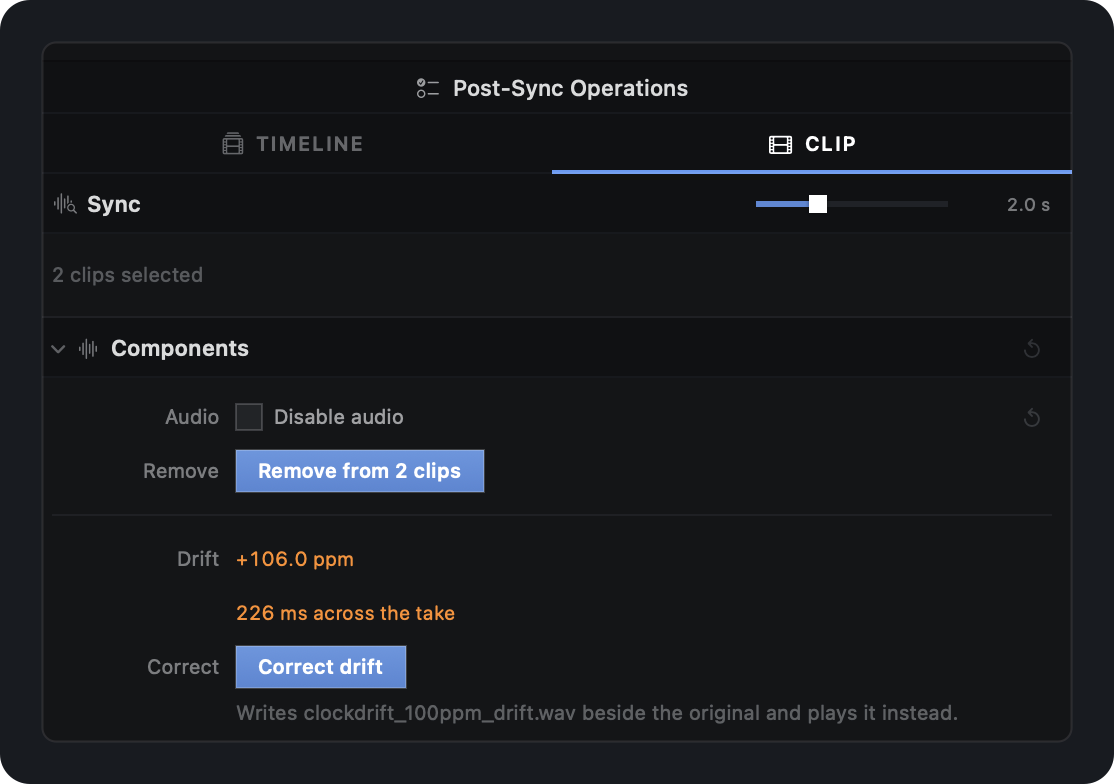This screenshot has width=1114, height=784.
Task: Click the Timeline tab's filmstrip icon
Action: pyautogui.click(x=232, y=144)
